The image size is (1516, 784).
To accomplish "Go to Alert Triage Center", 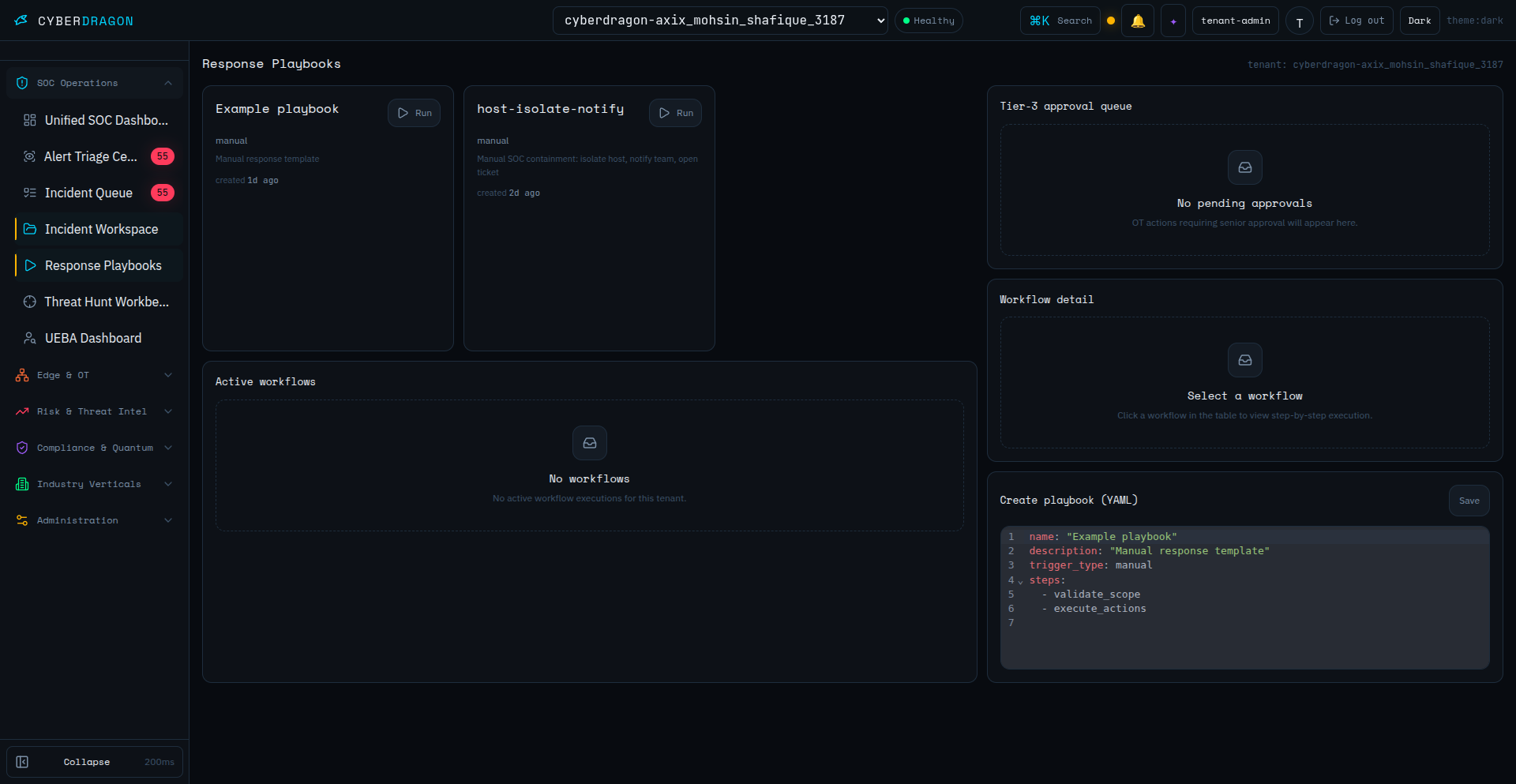I will coord(99,156).
